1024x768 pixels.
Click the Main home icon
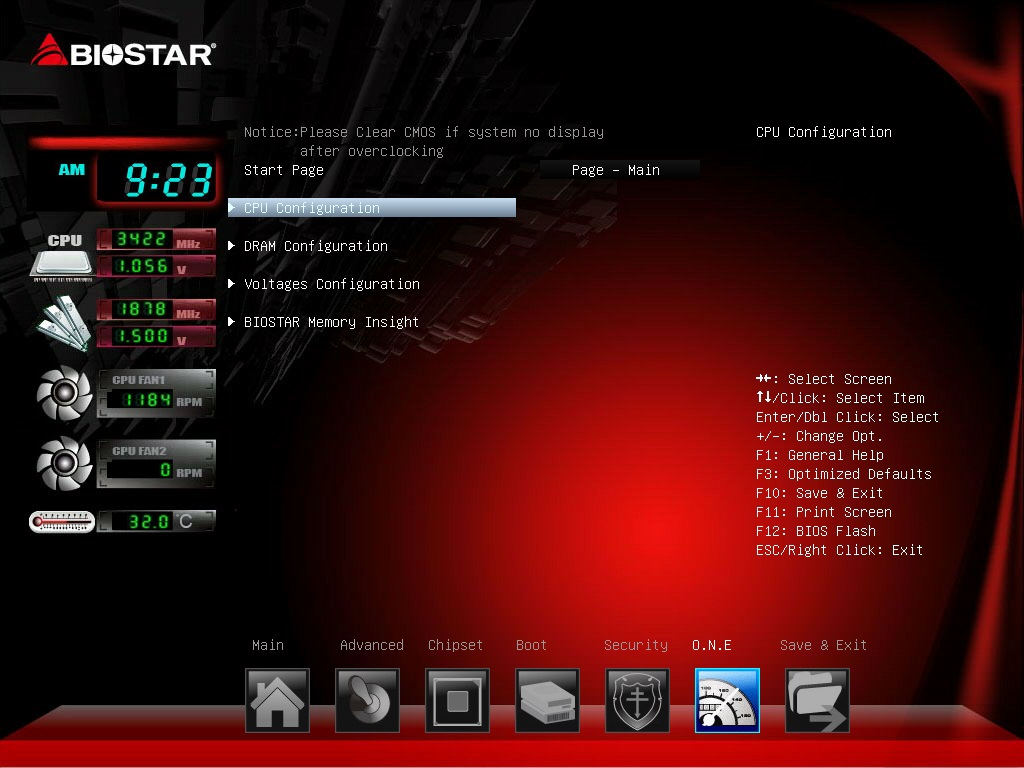pyautogui.click(x=277, y=700)
